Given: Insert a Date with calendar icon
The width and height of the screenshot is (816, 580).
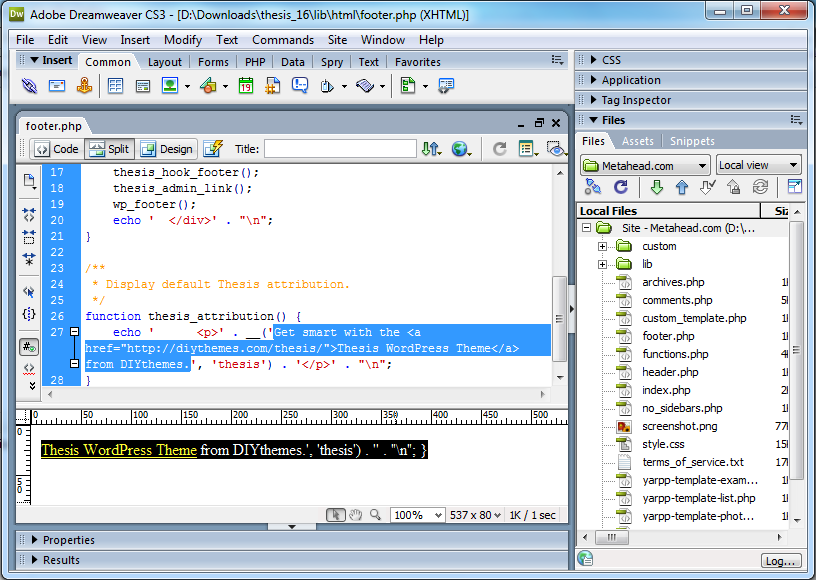Looking at the screenshot, I should (x=246, y=86).
